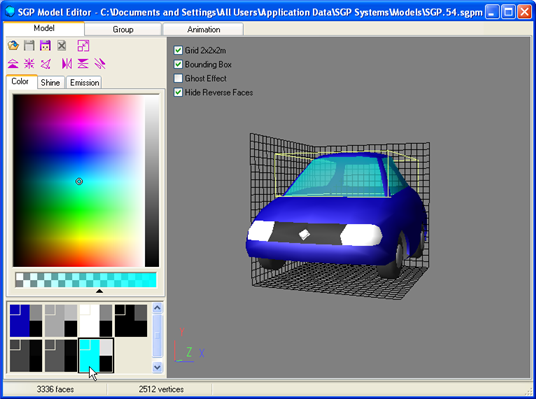The width and height of the screenshot is (536, 399).
Task: Click the magenta diagonal lines icon
Action: [x=100, y=64]
